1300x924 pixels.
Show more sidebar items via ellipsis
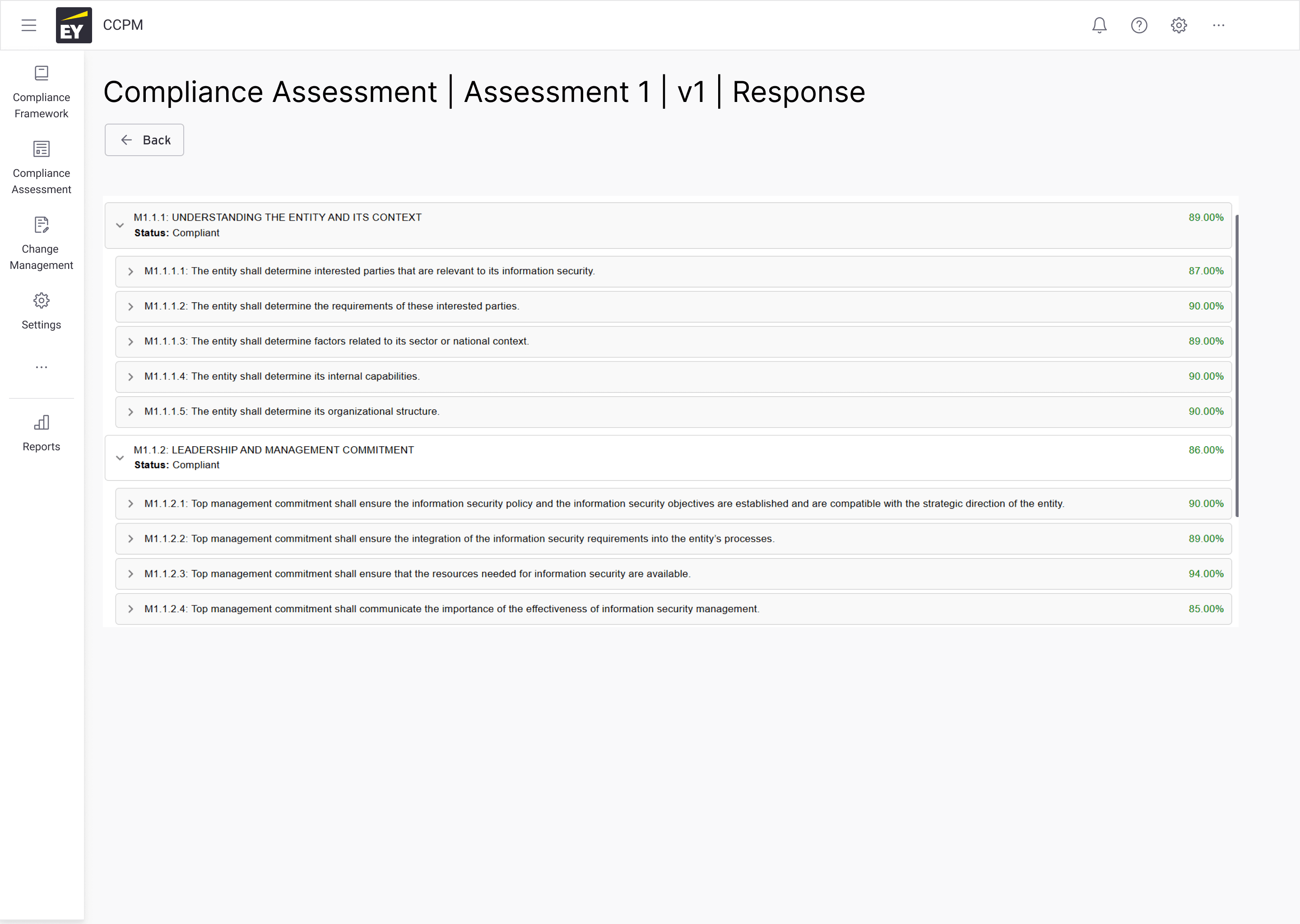42,367
